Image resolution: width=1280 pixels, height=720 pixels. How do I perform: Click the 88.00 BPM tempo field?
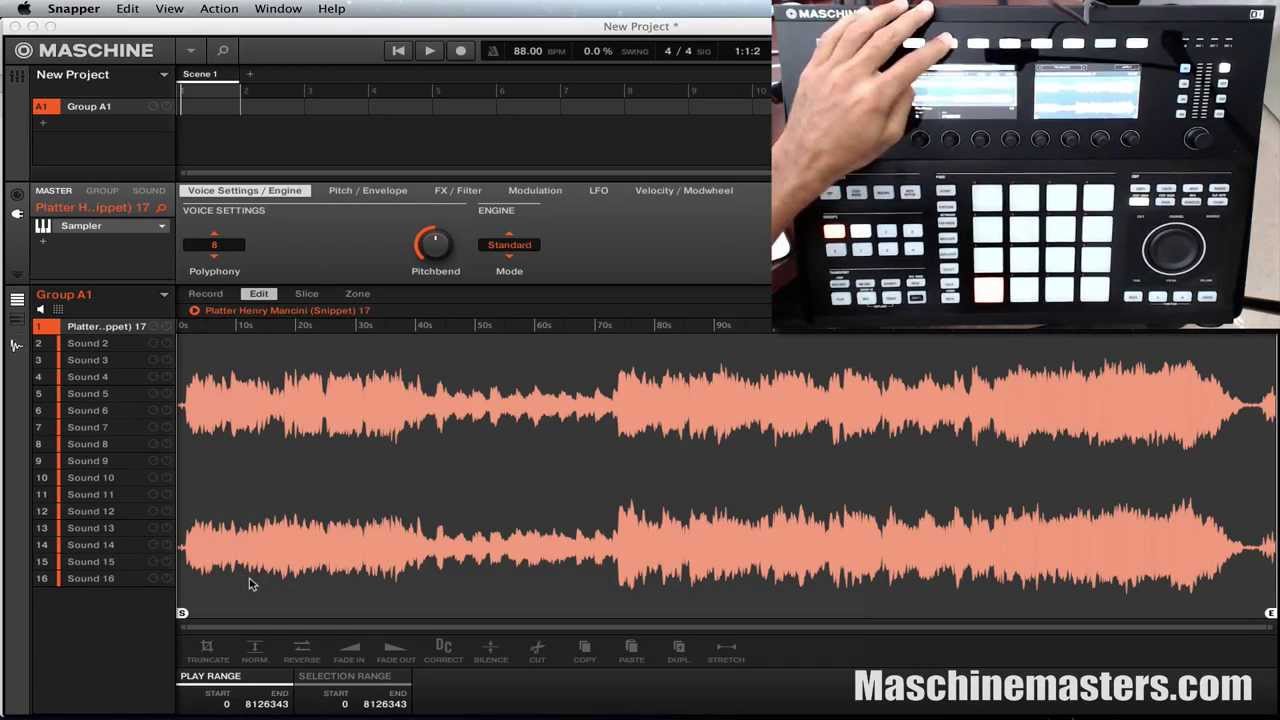(x=527, y=51)
